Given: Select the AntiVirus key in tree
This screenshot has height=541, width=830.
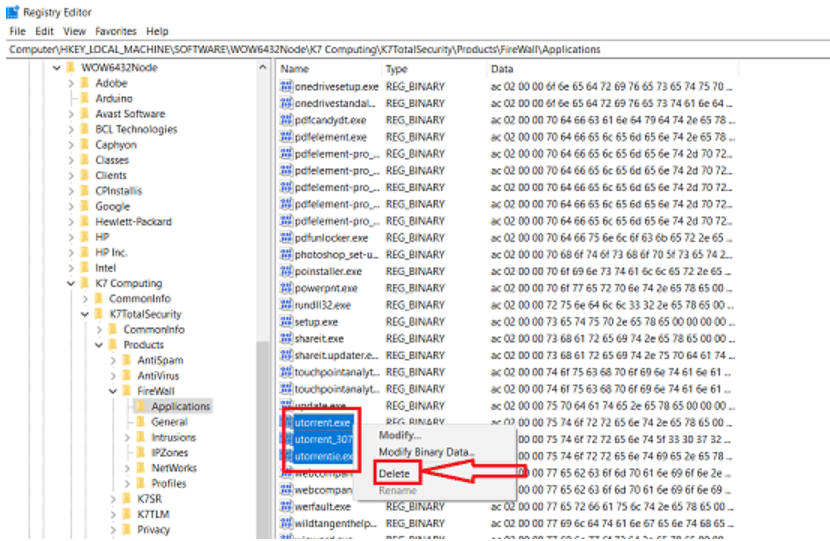Looking at the screenshot, I should tap(158, 375).
